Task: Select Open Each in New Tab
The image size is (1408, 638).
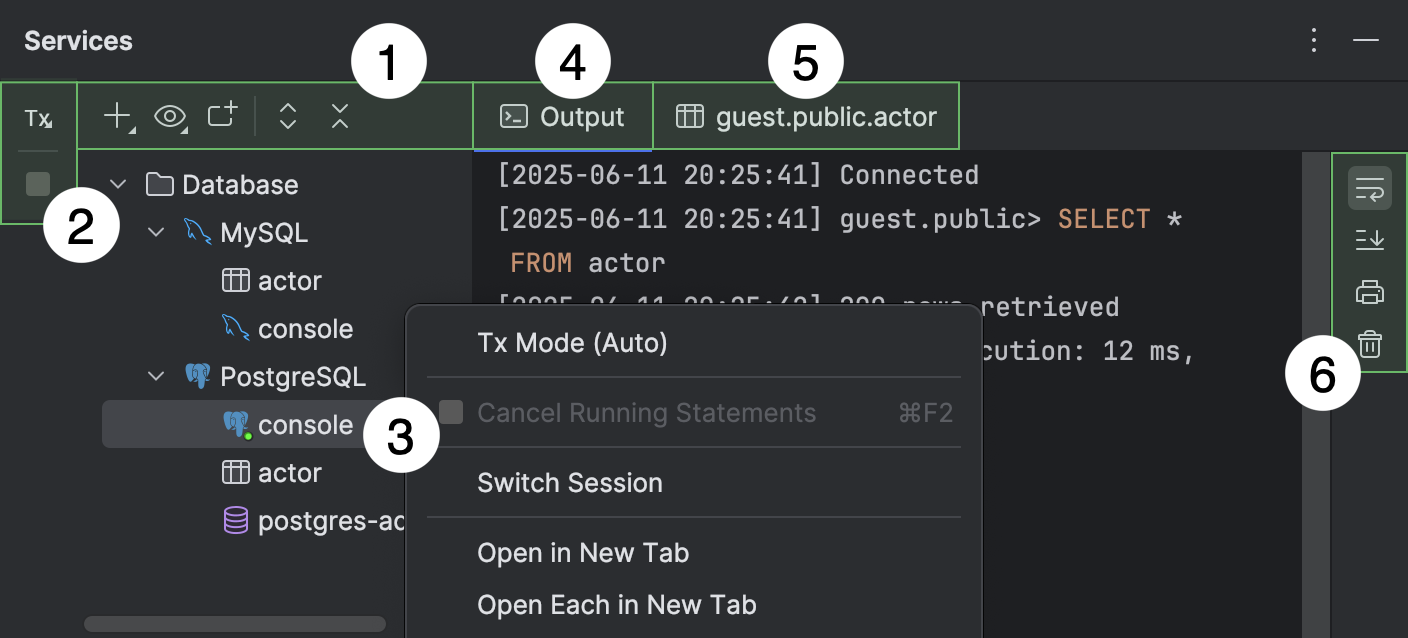Action: point(617,604)
